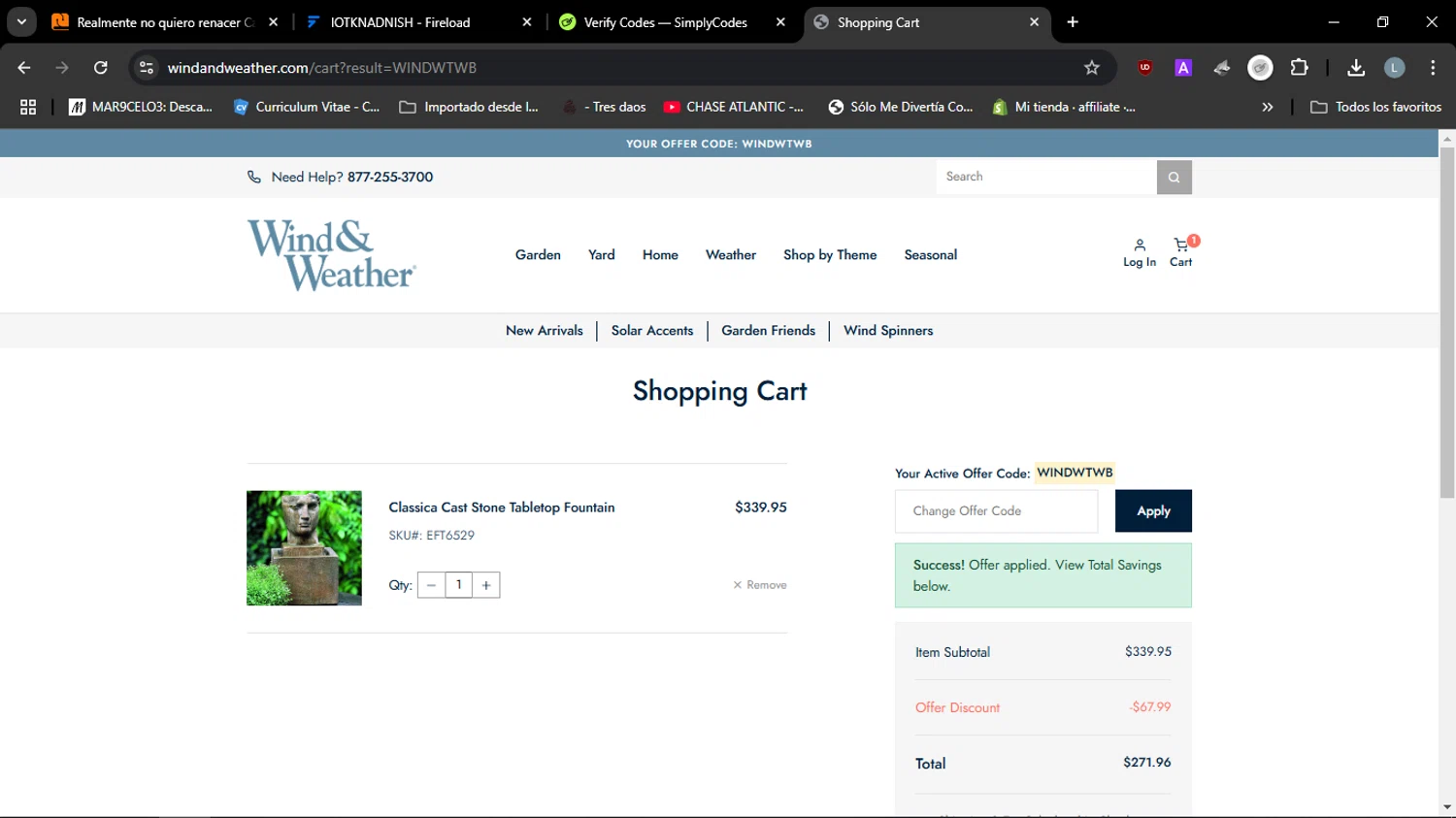Screen dimensions: 1456x818
Task: Click the phone icon next to Need Help
Action: [254, 177]
